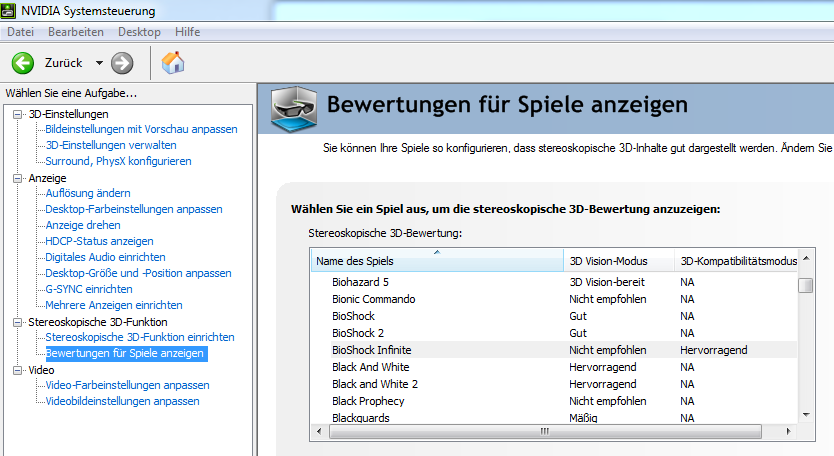Click the horizontal scroll right arrow
The image size is (834, 456).
click(788, 432)
